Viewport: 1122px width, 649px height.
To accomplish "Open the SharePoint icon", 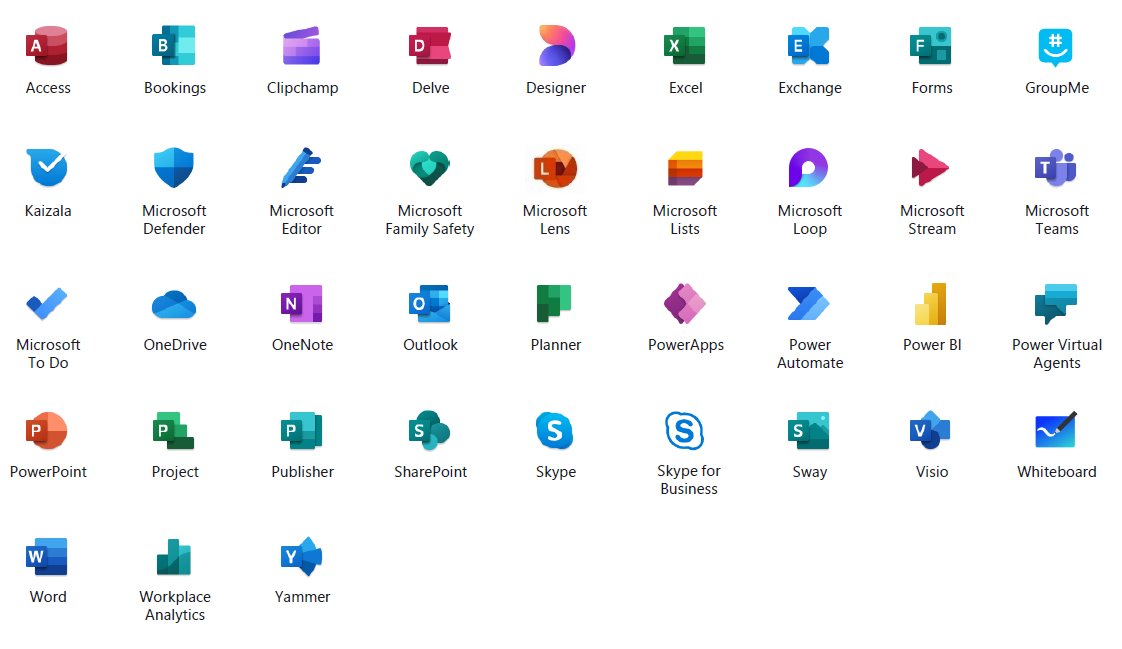I will [x=430, y=431].
